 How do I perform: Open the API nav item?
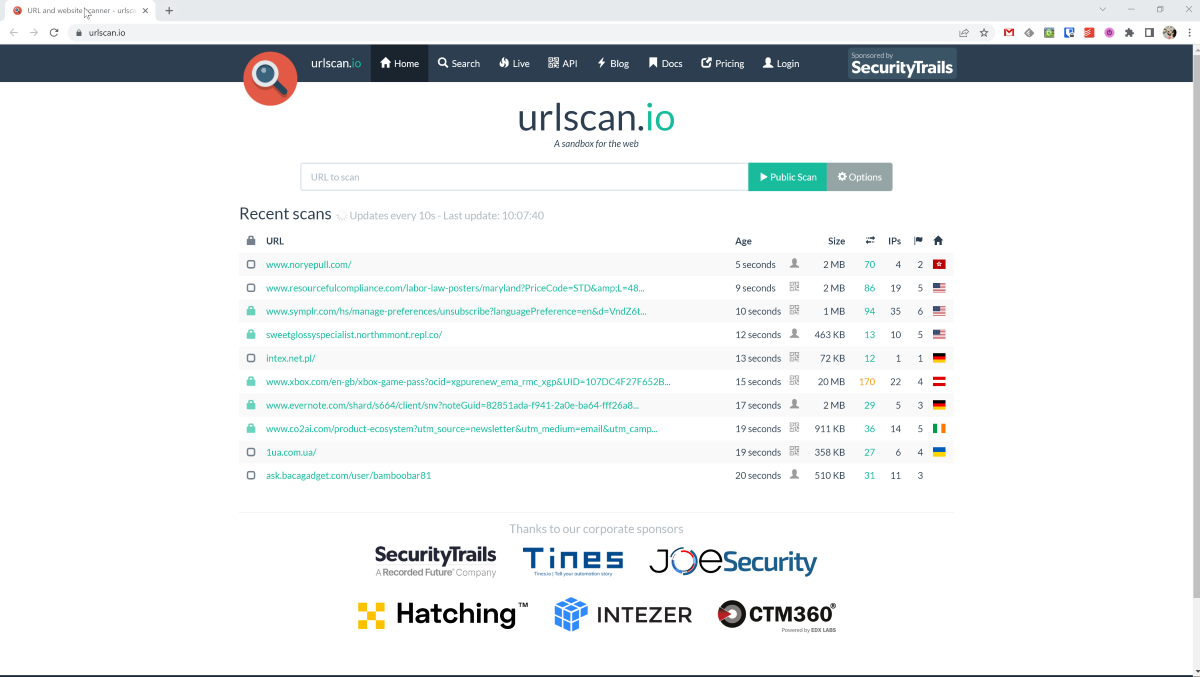tap(563, 63)
